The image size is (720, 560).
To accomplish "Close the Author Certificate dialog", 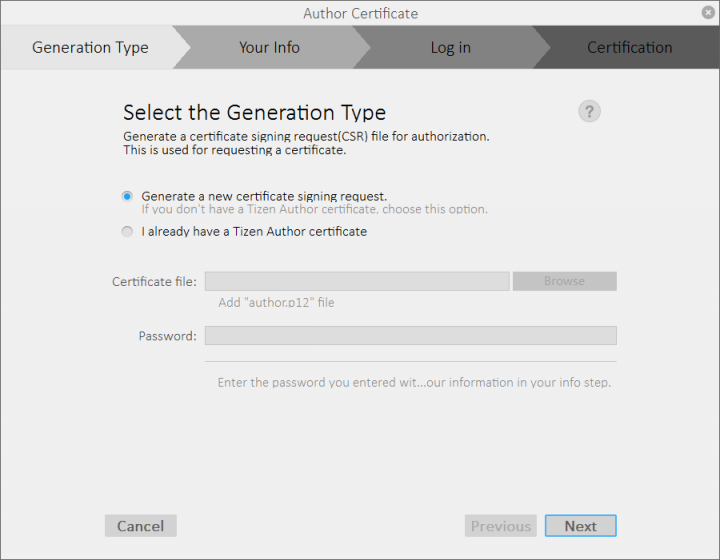I will click(x=708, y=12).
